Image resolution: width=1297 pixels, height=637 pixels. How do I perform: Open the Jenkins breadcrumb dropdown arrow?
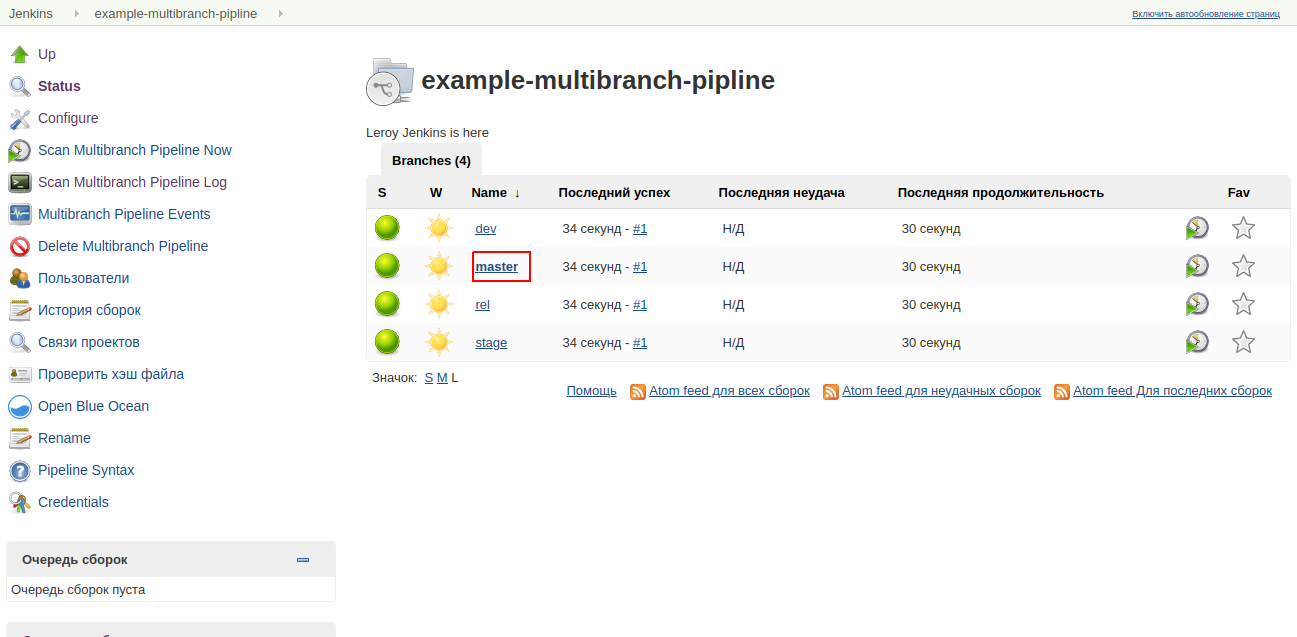click(x=76, y=13)
